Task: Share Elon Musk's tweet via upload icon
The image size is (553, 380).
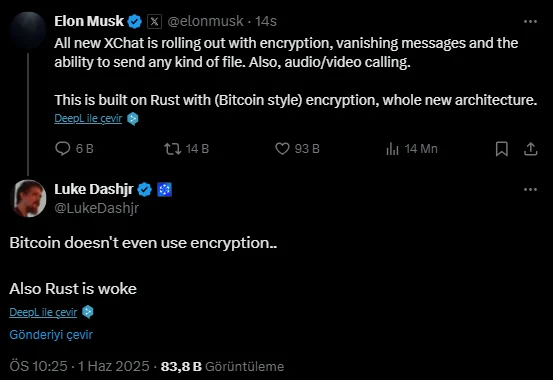Action: [530, 149]
